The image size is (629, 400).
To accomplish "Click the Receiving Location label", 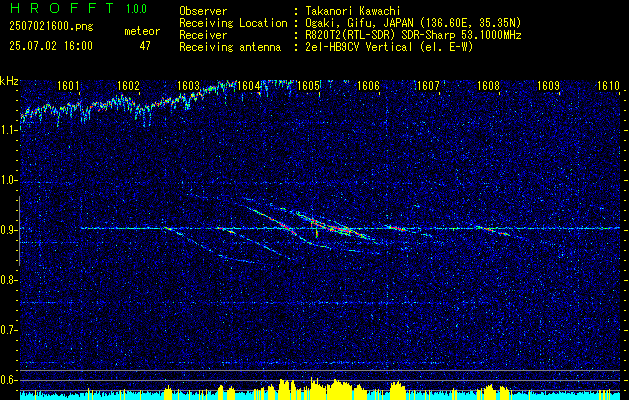I will 233,23.
